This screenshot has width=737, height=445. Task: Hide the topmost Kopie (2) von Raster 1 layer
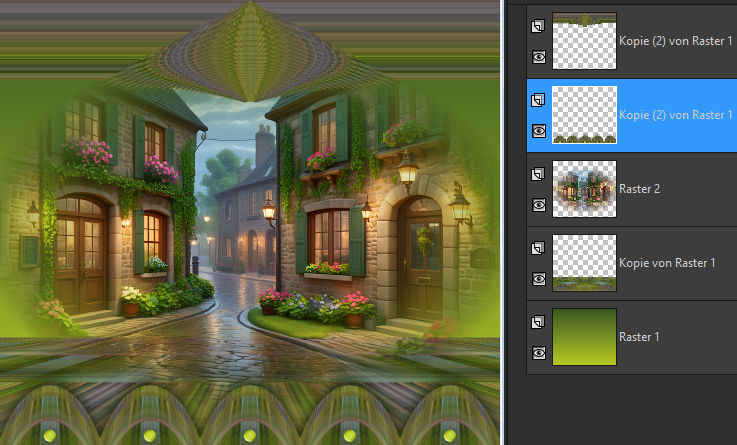[539, 57]
